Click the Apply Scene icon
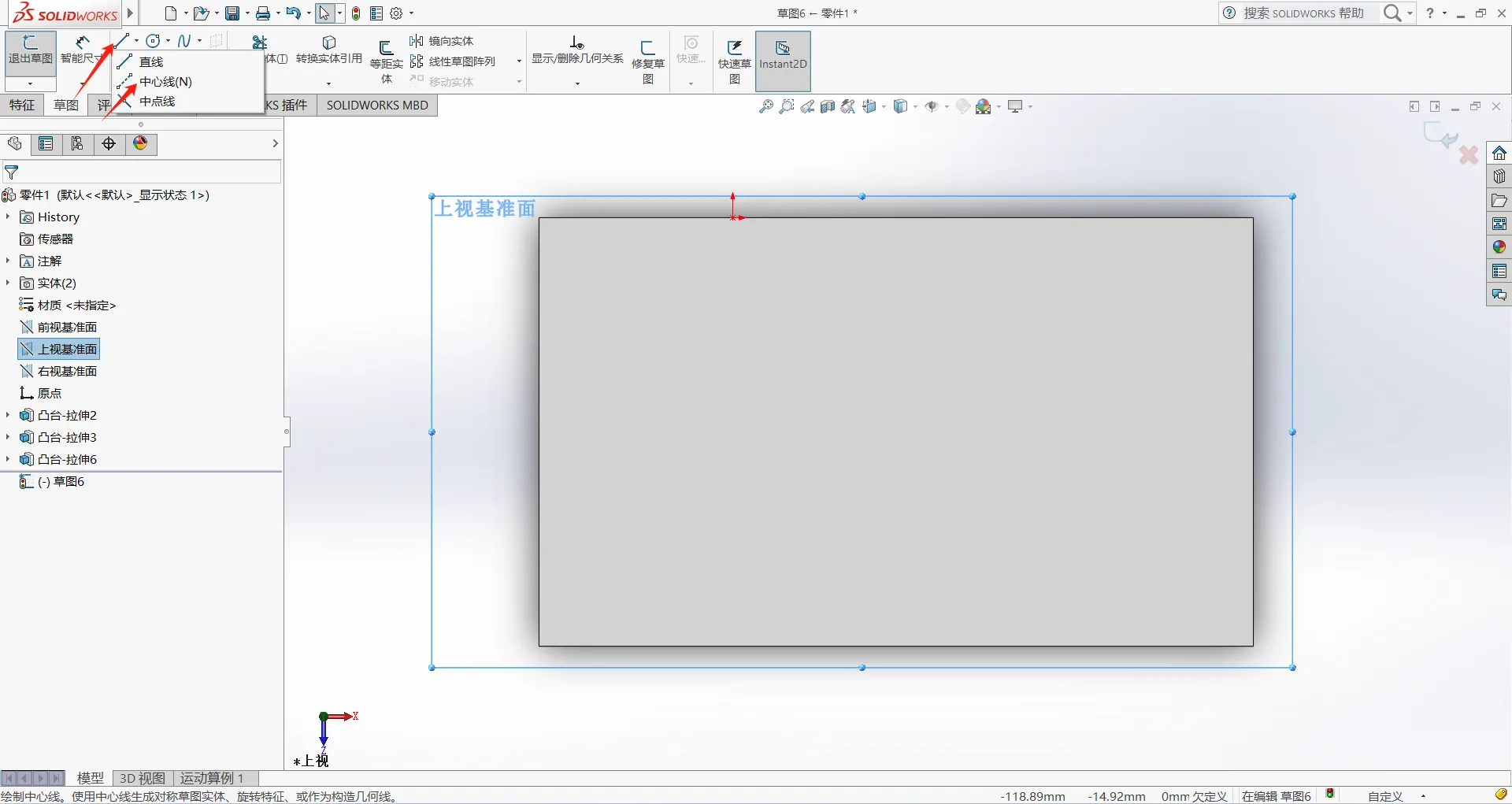Screen dimensions: 1512x804 [984, 106]
